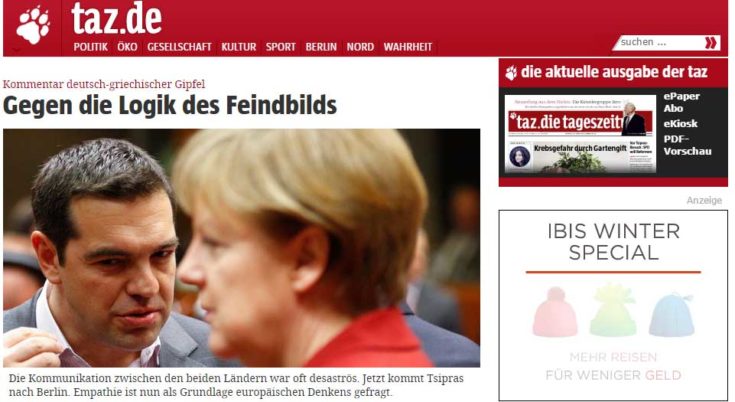Click into the 'suchen ...' search field
Viewport: 735px width, 402px height.
click(659, 43)
